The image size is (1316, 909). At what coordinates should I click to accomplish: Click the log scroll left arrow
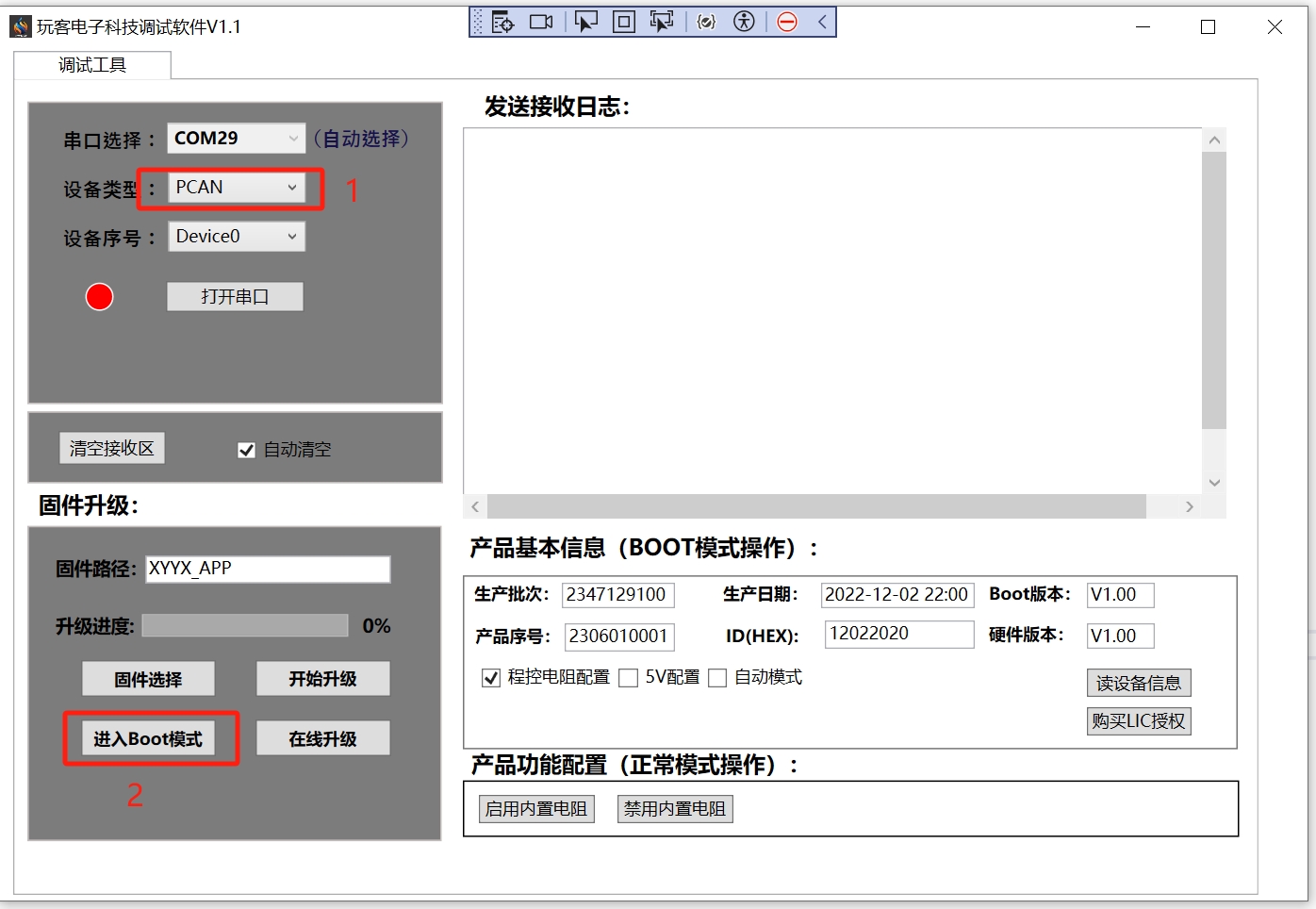click(475, 507)
